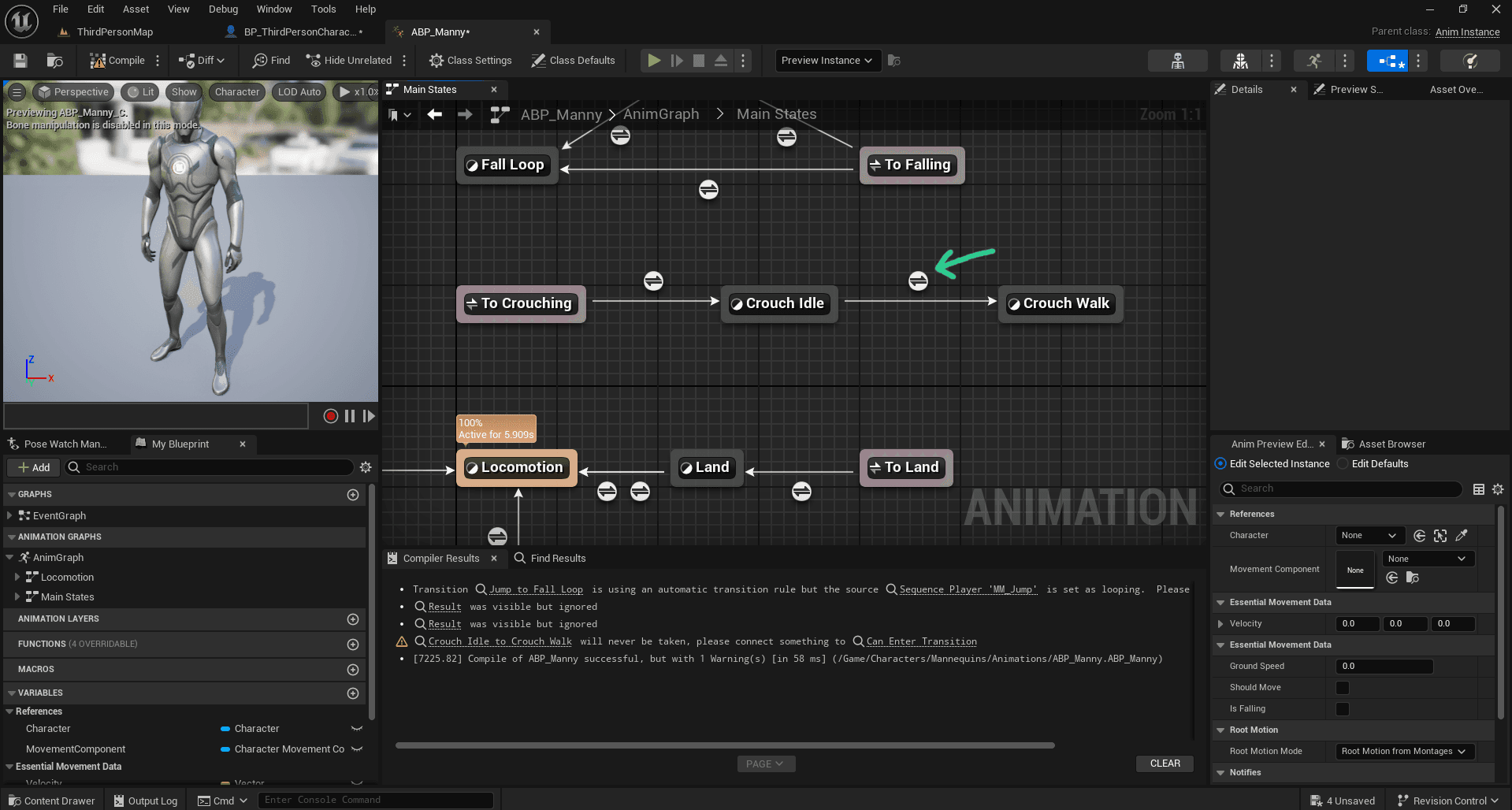
Task: Toggle Should Move checkbox
Action: click(x=1343, y=688)
